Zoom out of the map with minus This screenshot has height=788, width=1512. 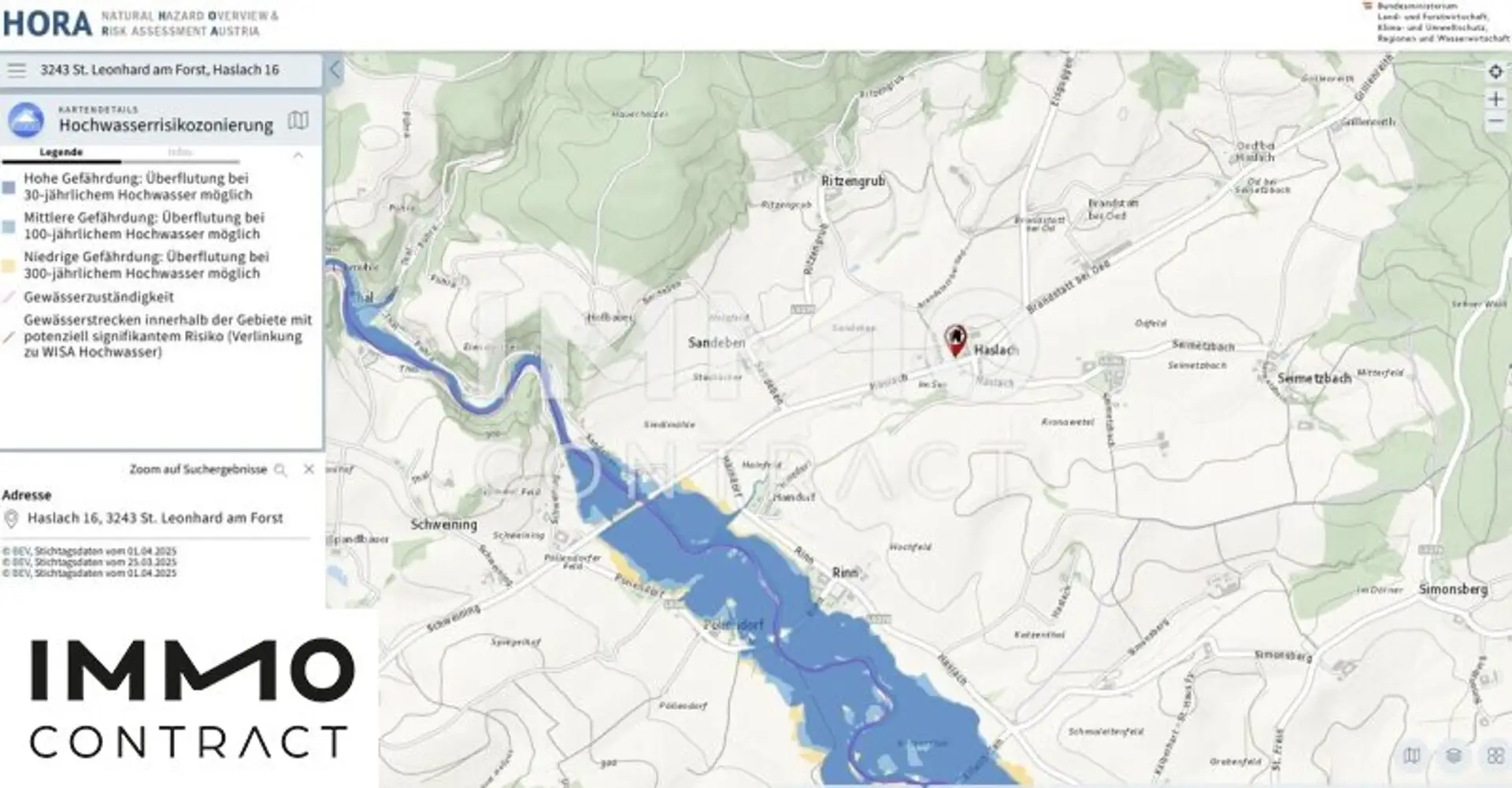[1495, 122]
